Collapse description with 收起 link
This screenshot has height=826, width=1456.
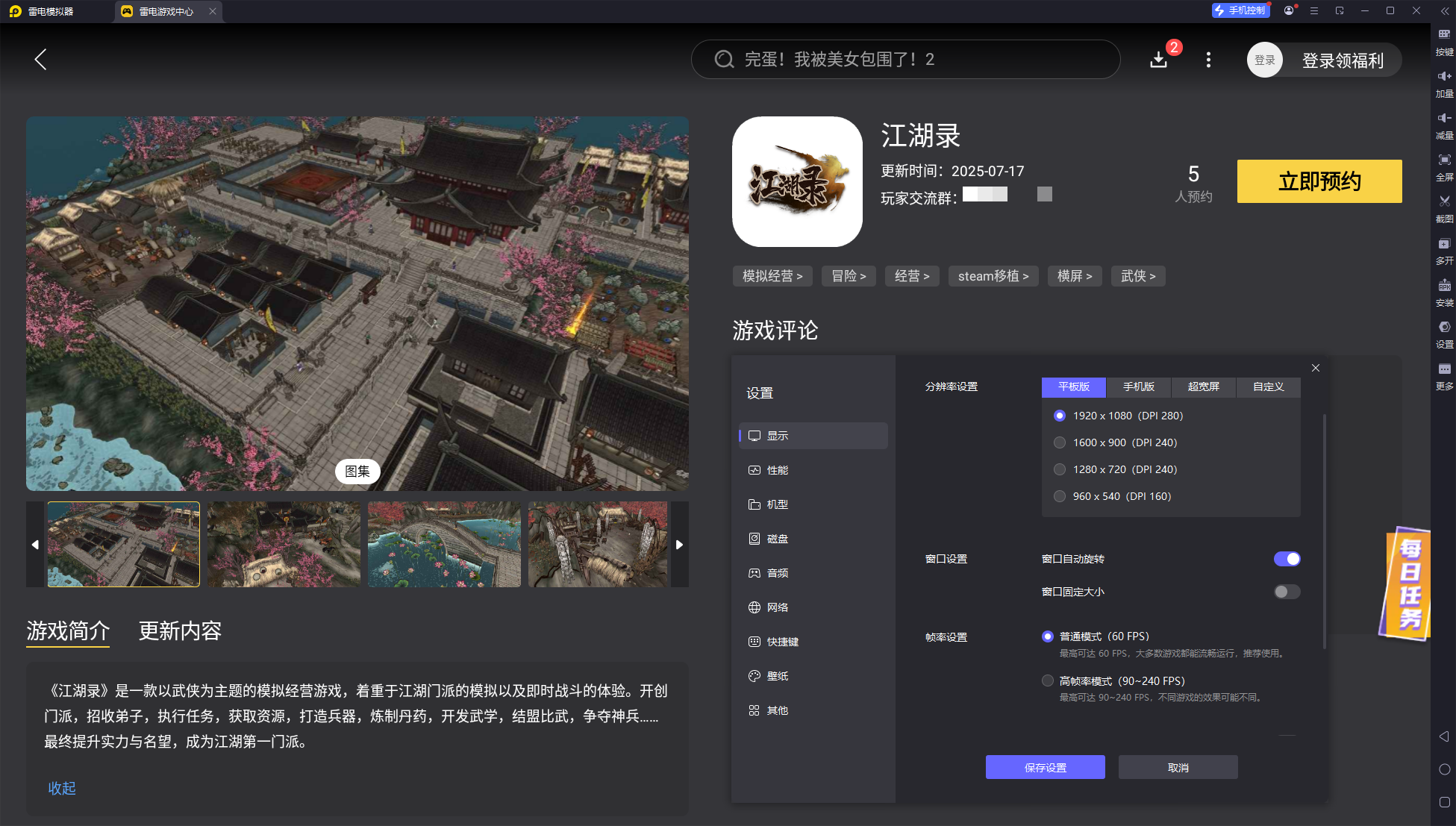pyautogui.click(x=62, y=788)
